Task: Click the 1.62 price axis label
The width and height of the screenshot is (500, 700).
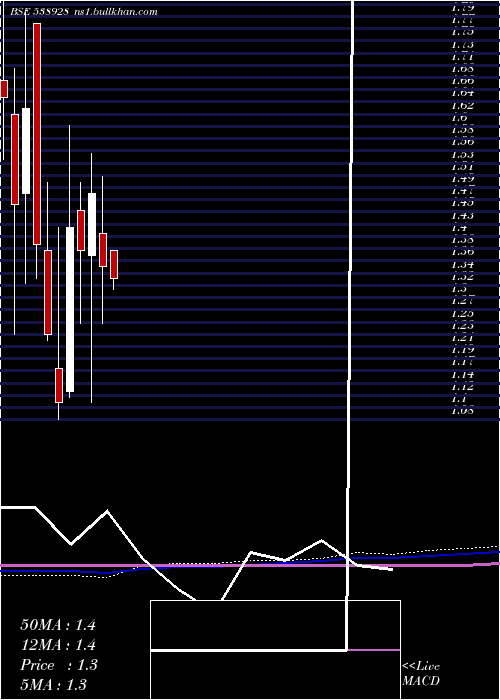Action: [x=462, y=106]
